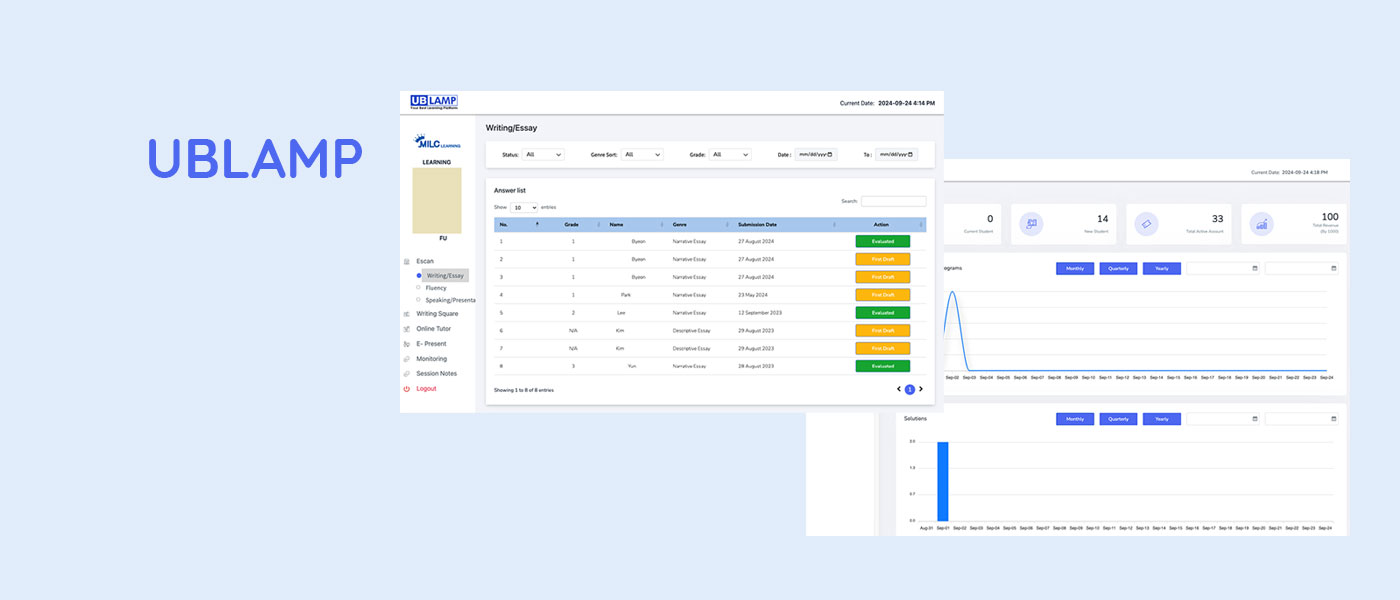Open calendar in first Programs date field
This screenshot has width=1400, height=600.
coord(1255,268)
